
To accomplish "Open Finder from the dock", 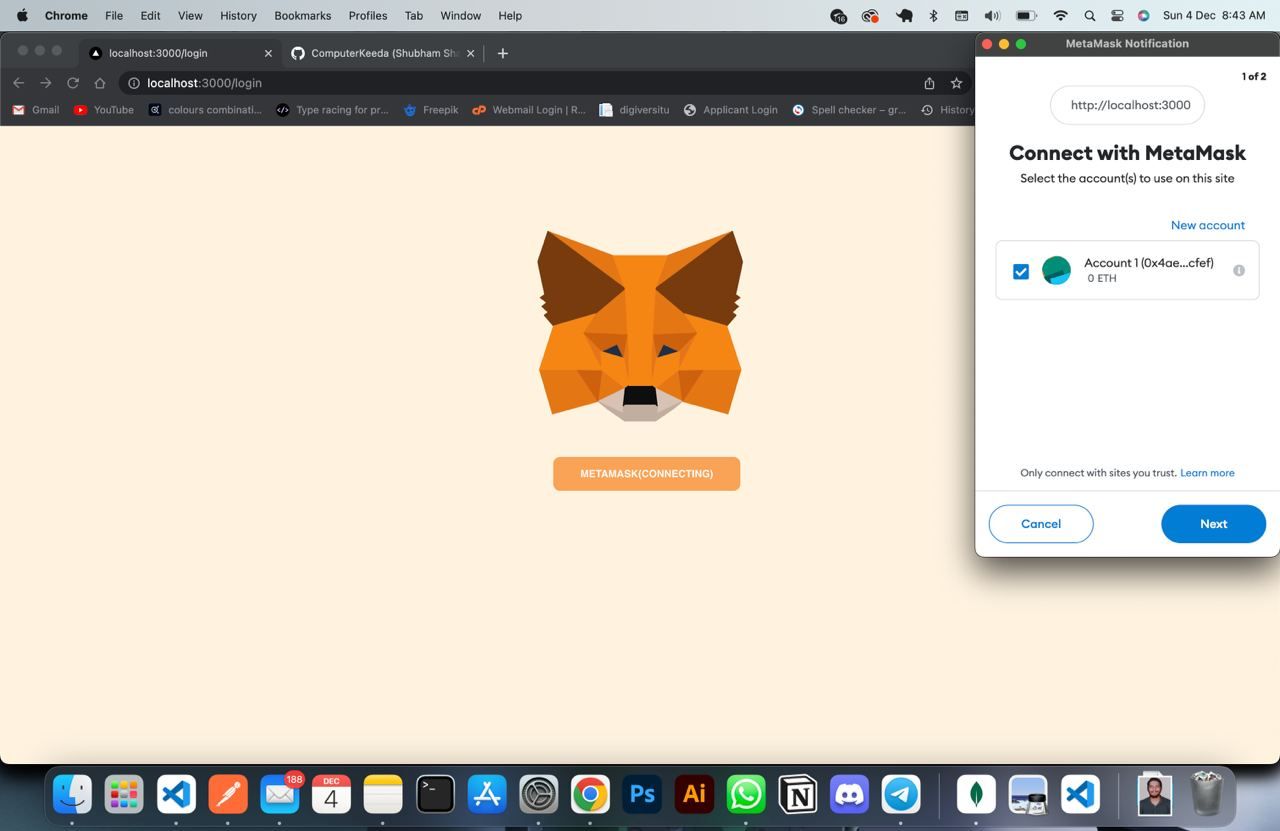I will click(72, 794).
